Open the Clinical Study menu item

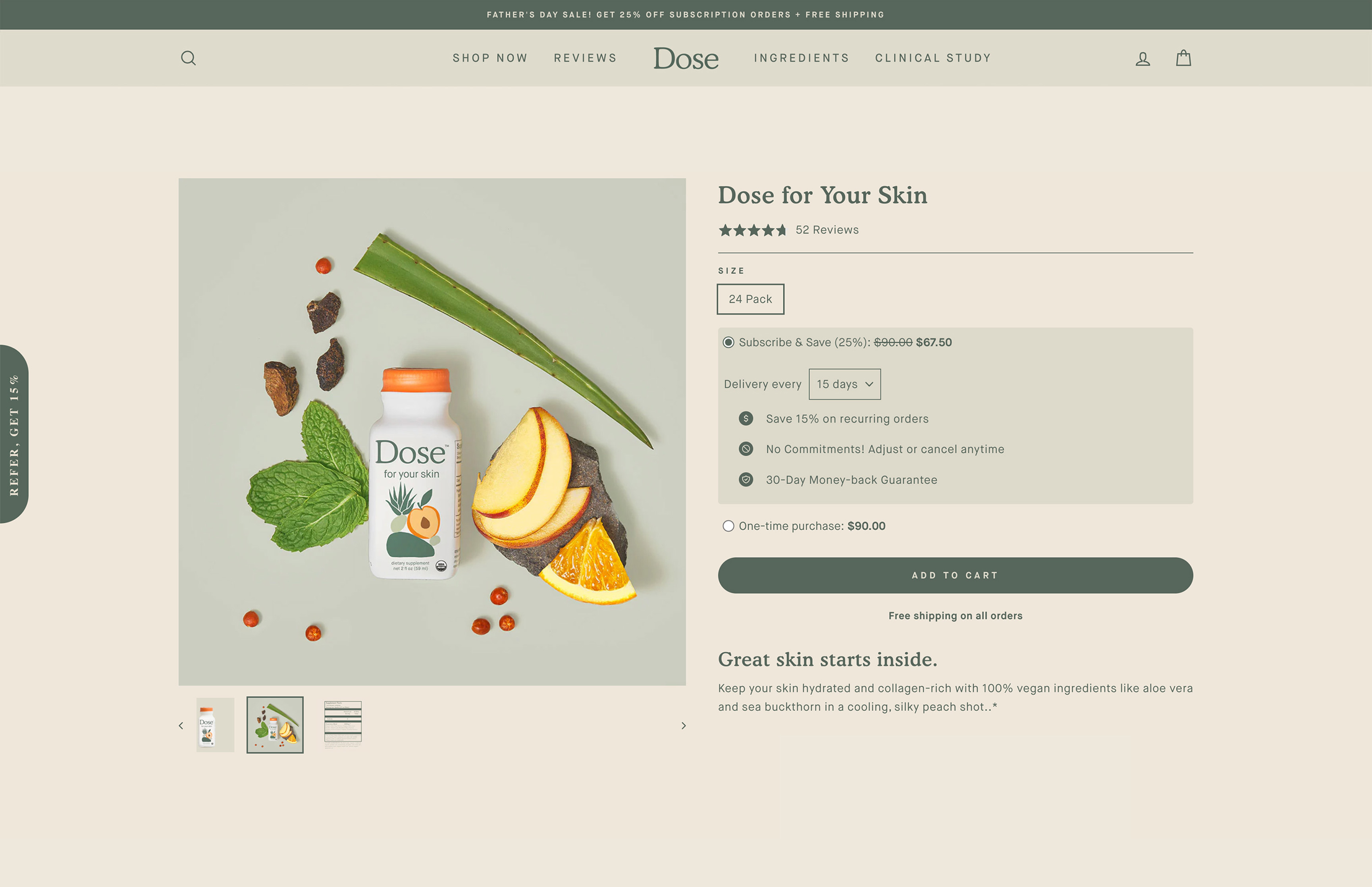933,58
